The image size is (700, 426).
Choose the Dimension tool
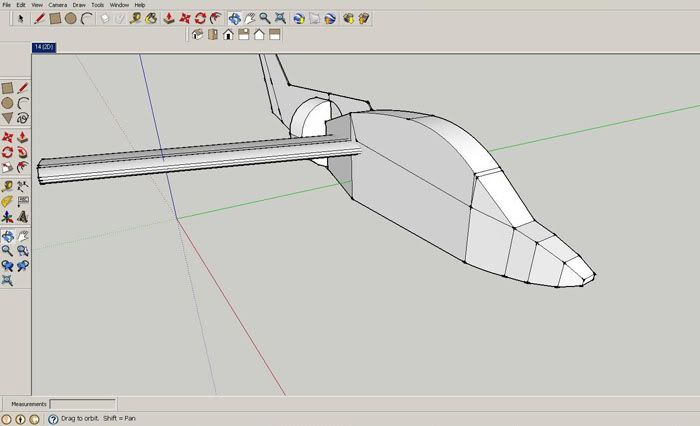click(23, 186)
